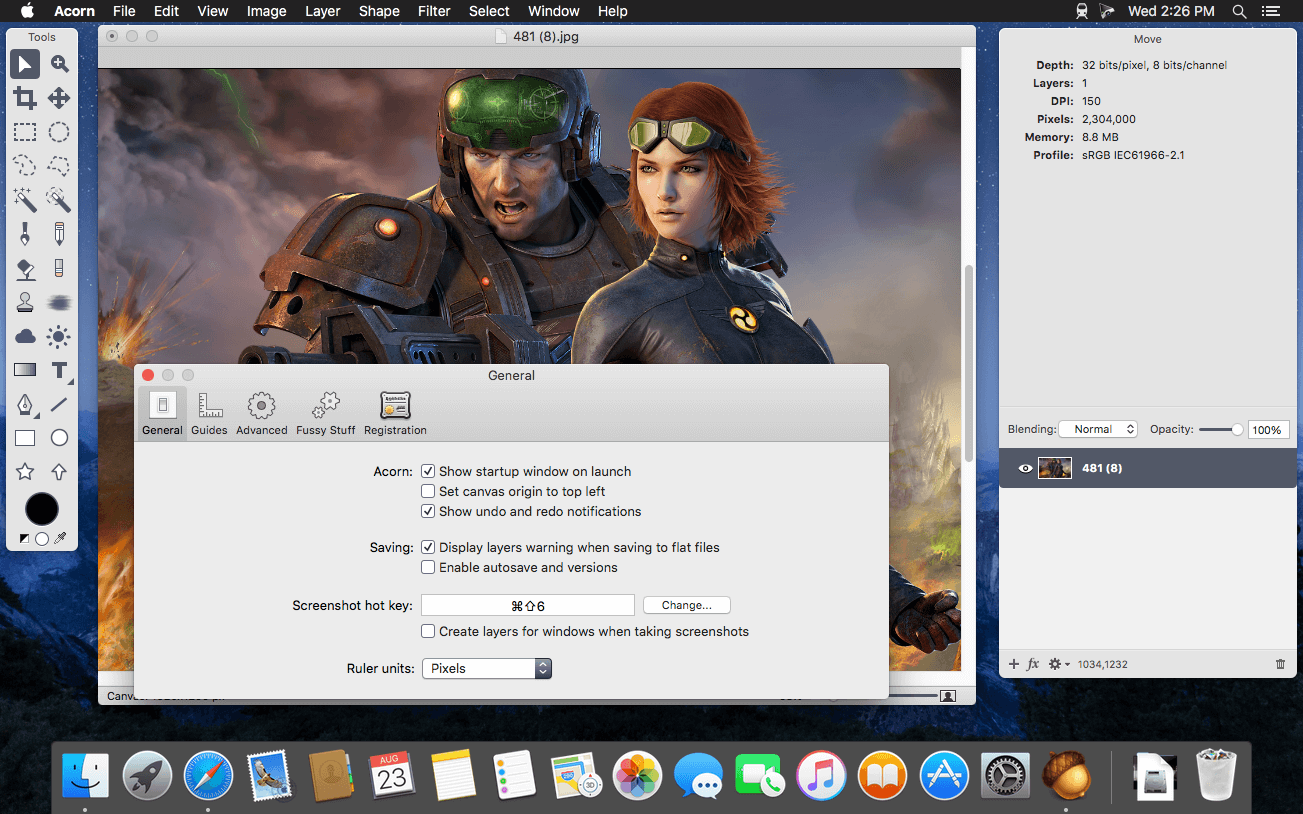This screenshot has width=1303, height=814.
Task: Select the Magic Wand tool
Action: click(x=25, y=199)
